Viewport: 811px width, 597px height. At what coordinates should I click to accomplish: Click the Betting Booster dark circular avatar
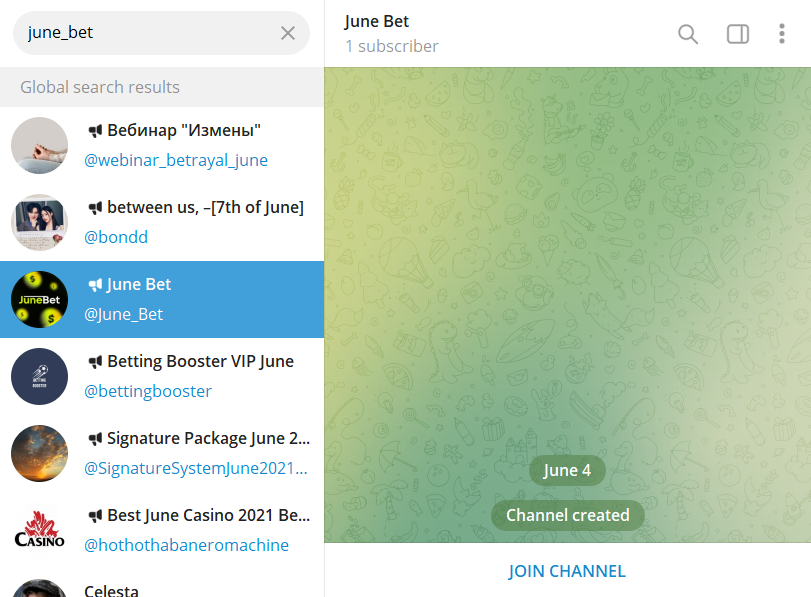point(39,377)
